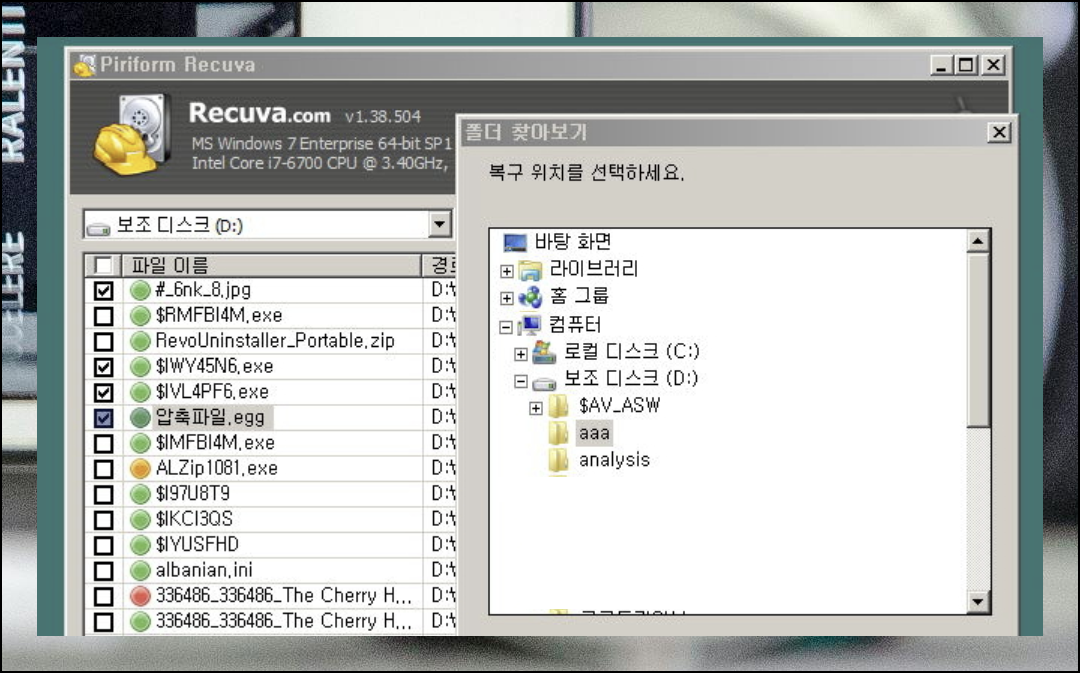1080x673 pixels.
Task: Open the 보조 디스크 (D:) drive dropdown
Action: pyautogui.click(x=439, y=224)
